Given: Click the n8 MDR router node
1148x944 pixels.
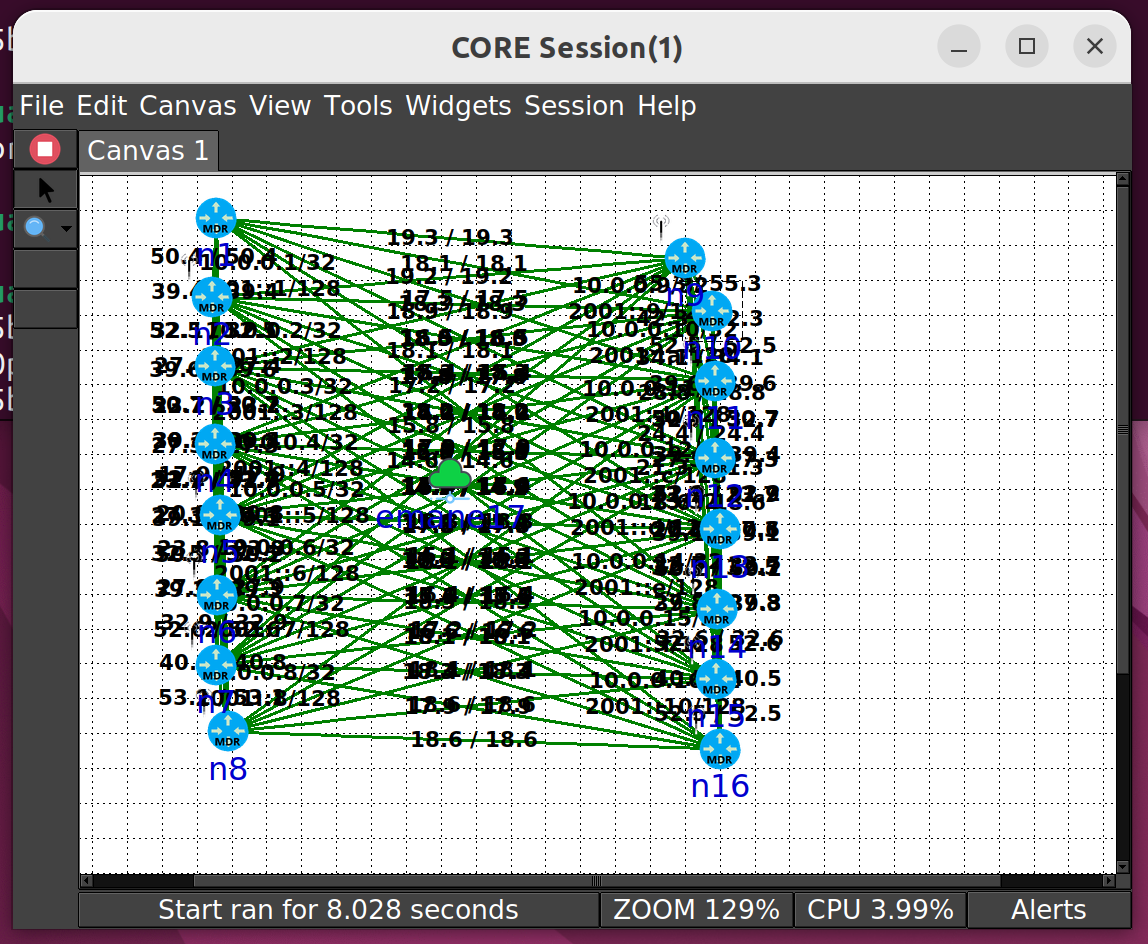Looking at the screenshot, I should [228, 730].
